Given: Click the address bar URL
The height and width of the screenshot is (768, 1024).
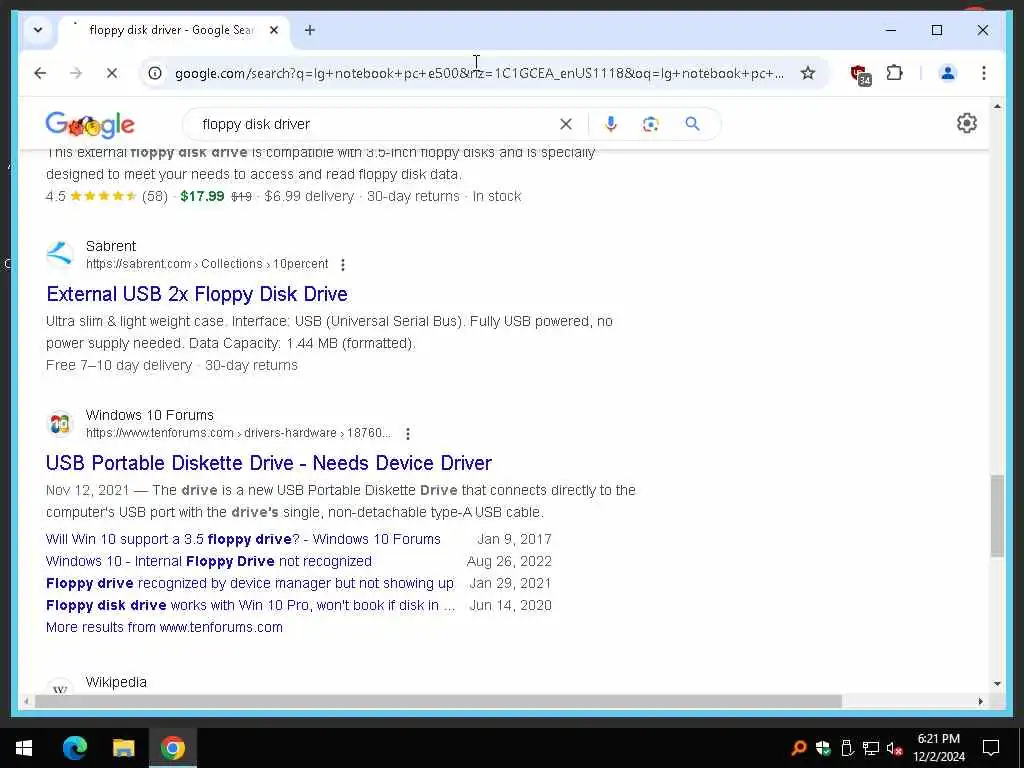Looking at the screenshot, I should click(480, 73).
